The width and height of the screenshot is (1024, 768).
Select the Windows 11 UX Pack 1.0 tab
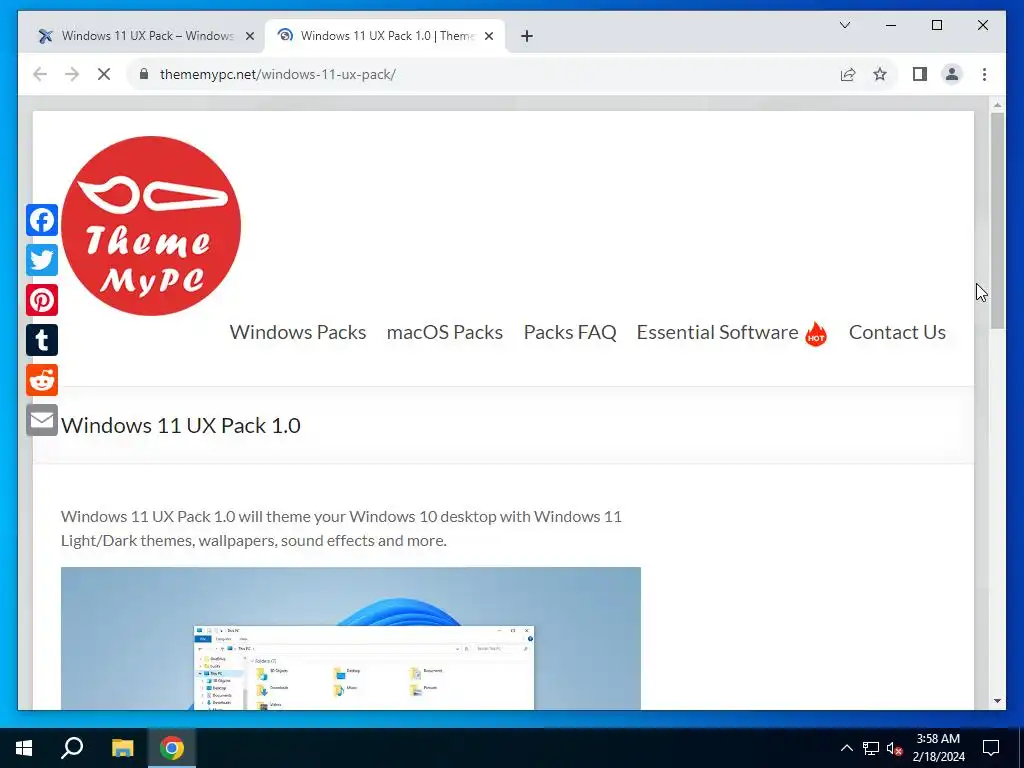(385, 36)
